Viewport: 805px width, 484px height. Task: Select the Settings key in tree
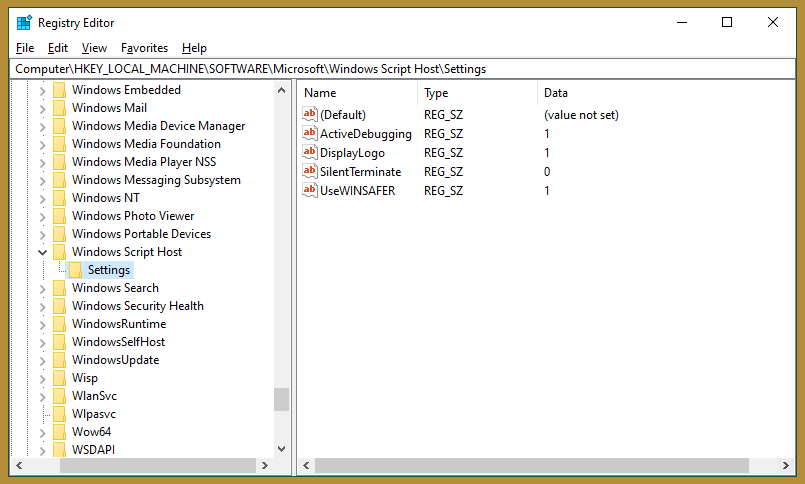(x=109, y=270)
